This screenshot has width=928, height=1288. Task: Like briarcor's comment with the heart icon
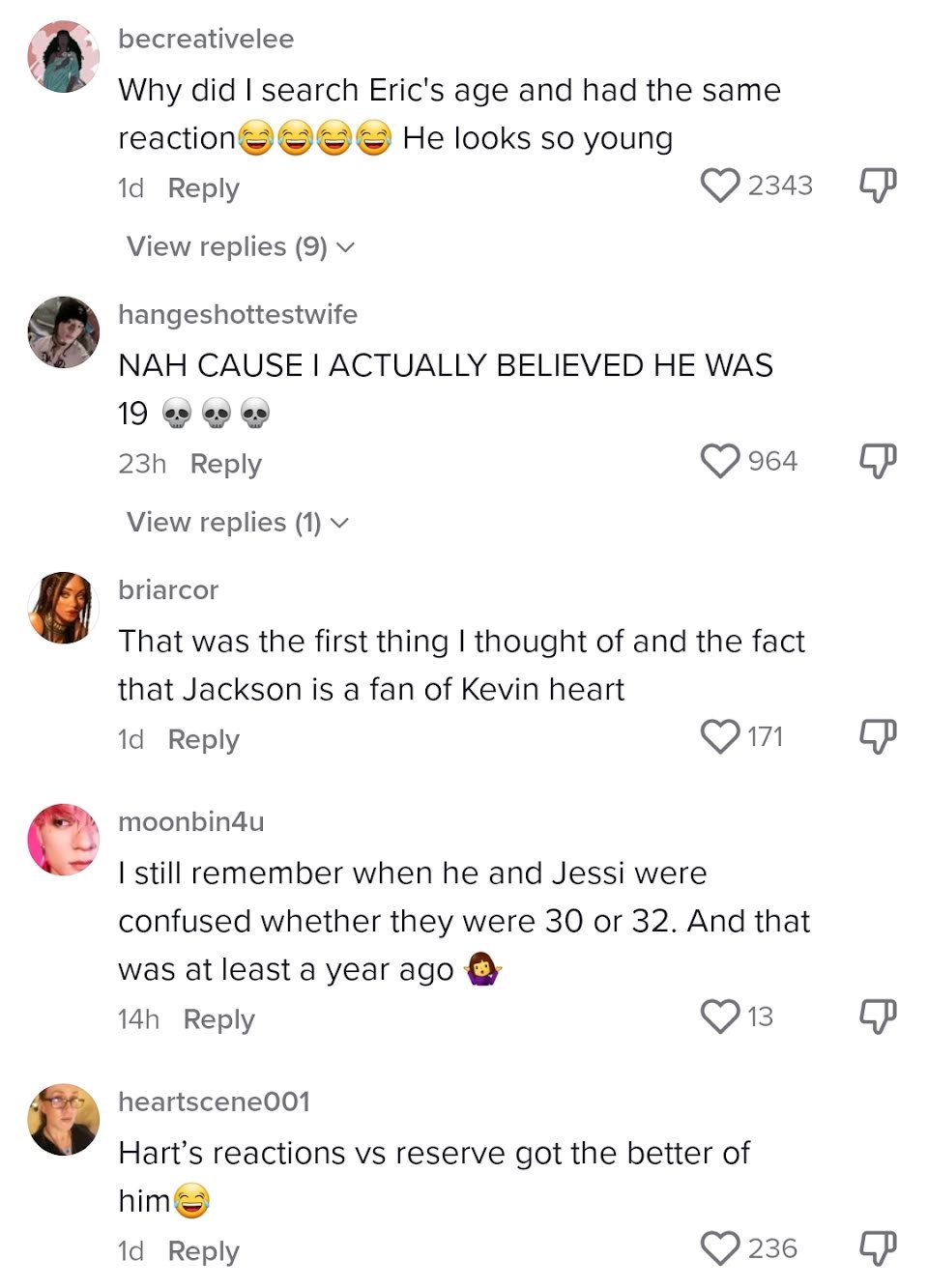719,736
